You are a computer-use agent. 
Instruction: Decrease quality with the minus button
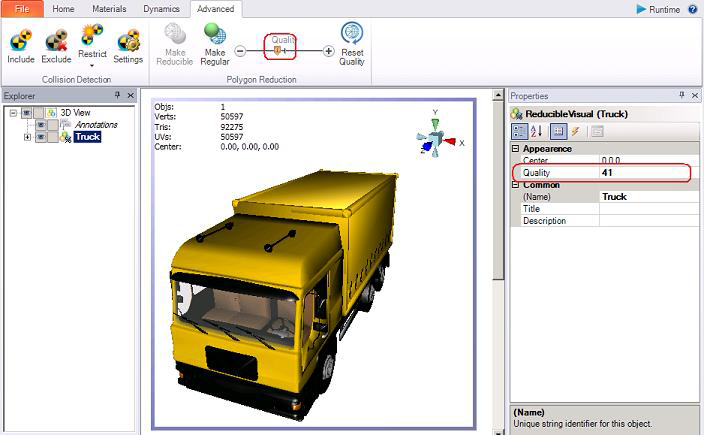[x=240, y=51]
